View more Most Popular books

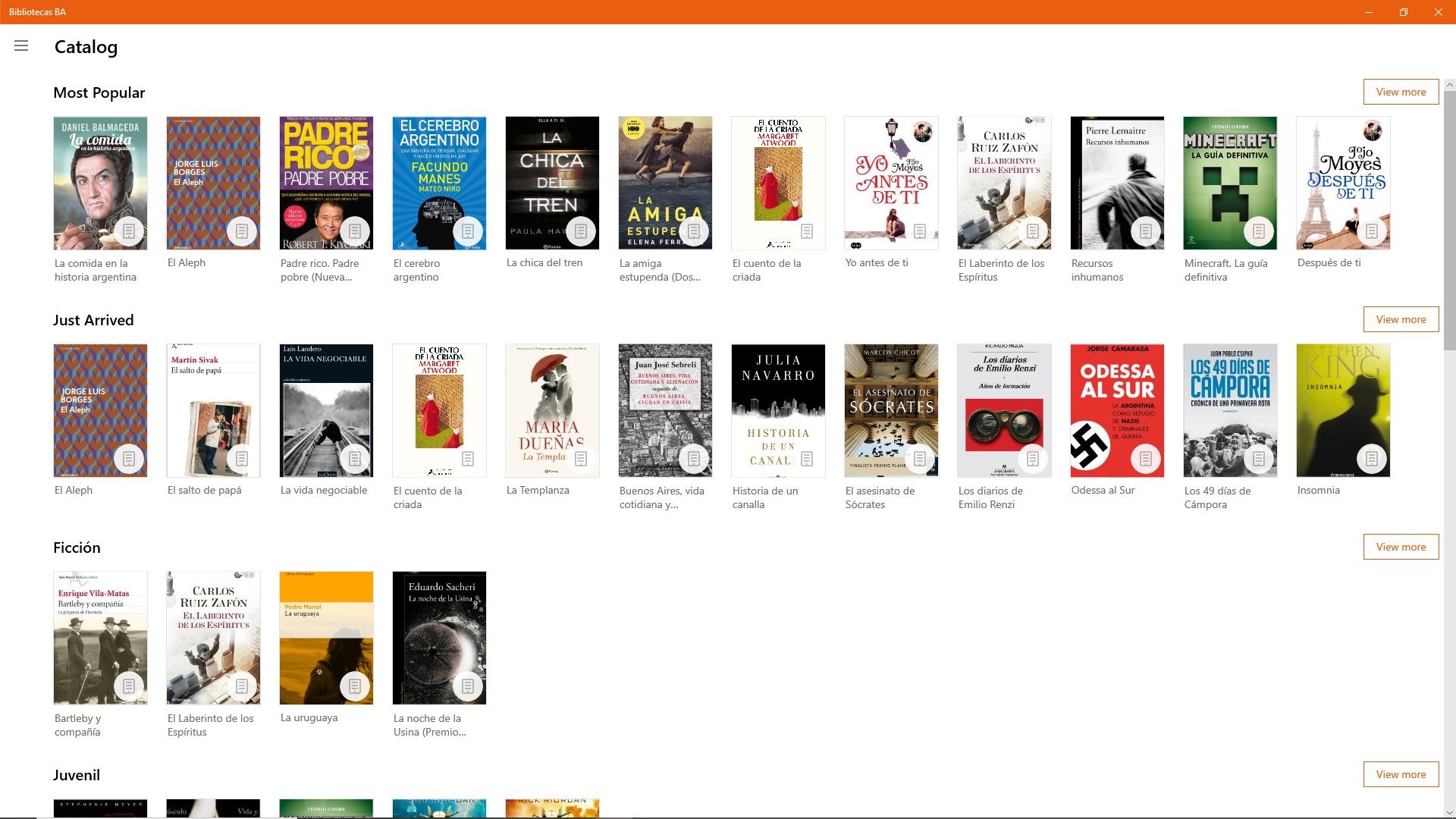point(1401,92)
